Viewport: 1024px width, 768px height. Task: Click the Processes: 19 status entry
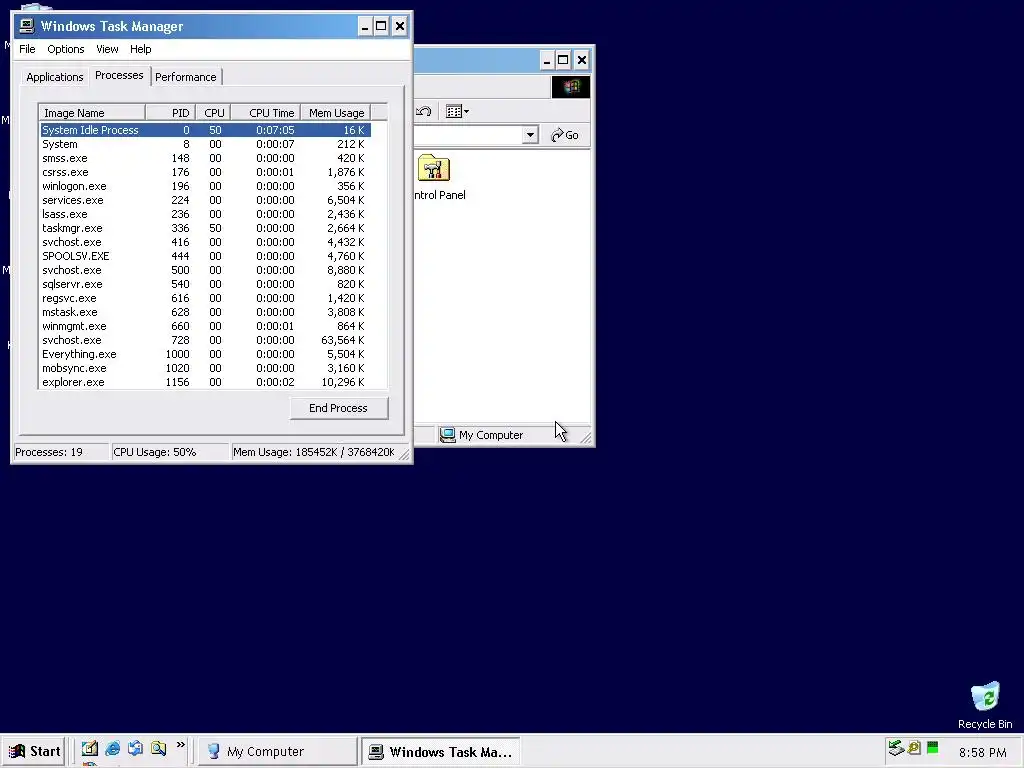point(61,453)
